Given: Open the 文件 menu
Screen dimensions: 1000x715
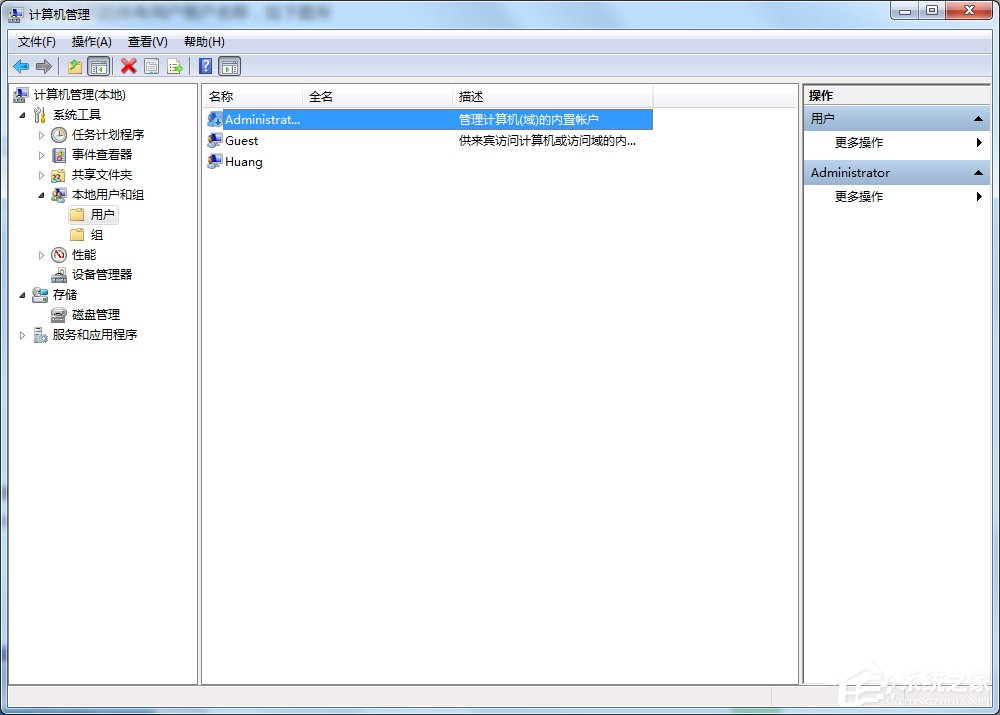Looking at the screenshot, I should coord(35,41).
